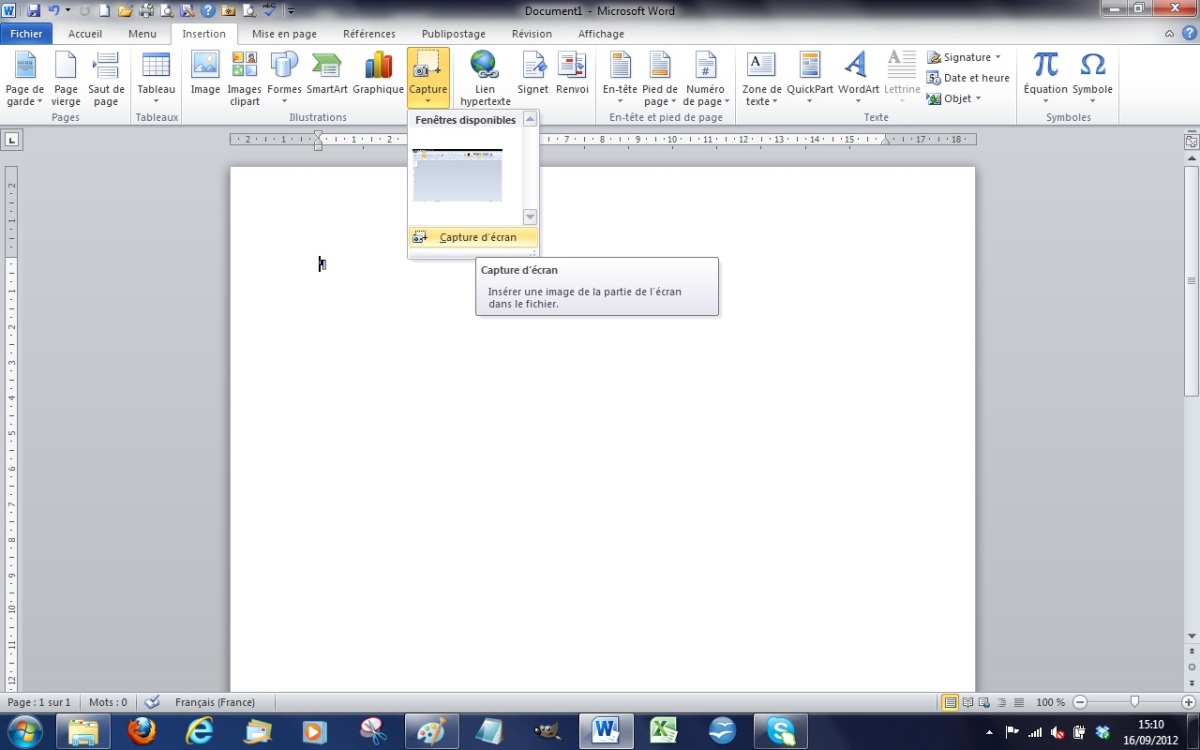Image resolution: width=1200 pixels, height=750 pixels.
Task: Toggle the ruler button above the scrollbar
Action: (1191, 142)
